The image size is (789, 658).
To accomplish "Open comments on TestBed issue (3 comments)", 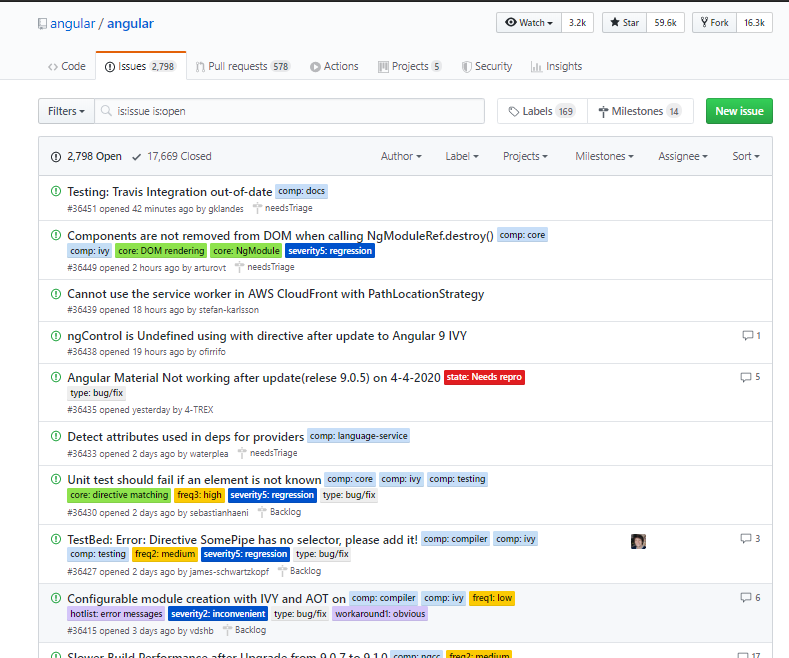I will click(x=750, y=539).
